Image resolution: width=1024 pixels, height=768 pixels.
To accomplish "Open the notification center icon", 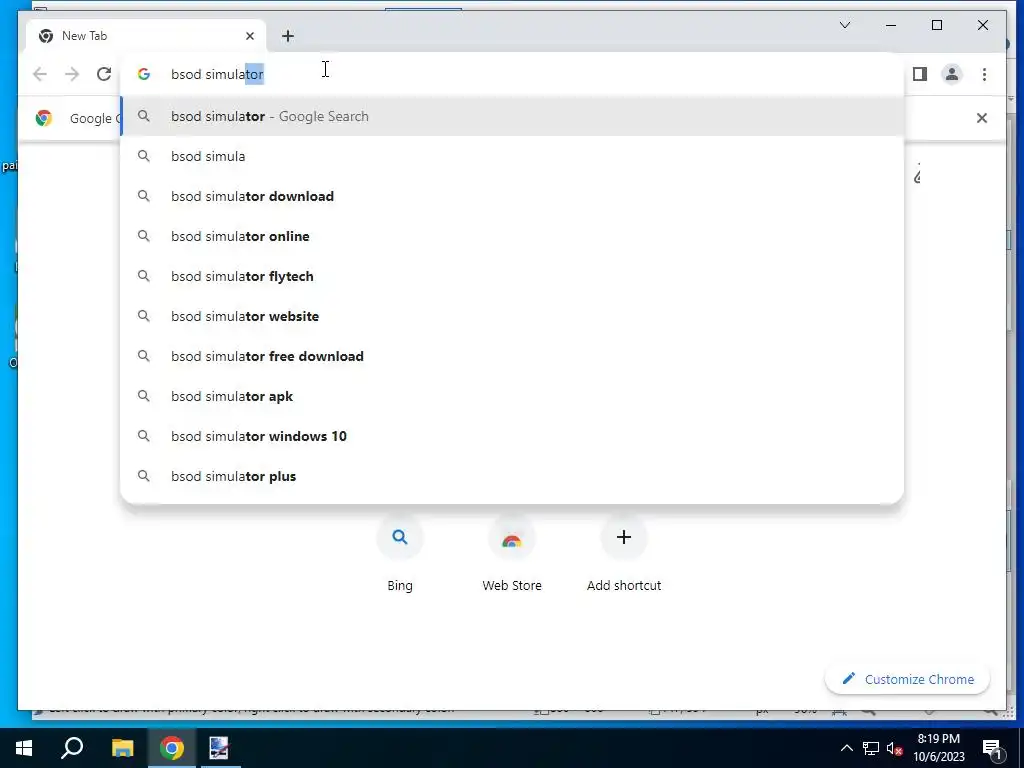I will (992, 748).
